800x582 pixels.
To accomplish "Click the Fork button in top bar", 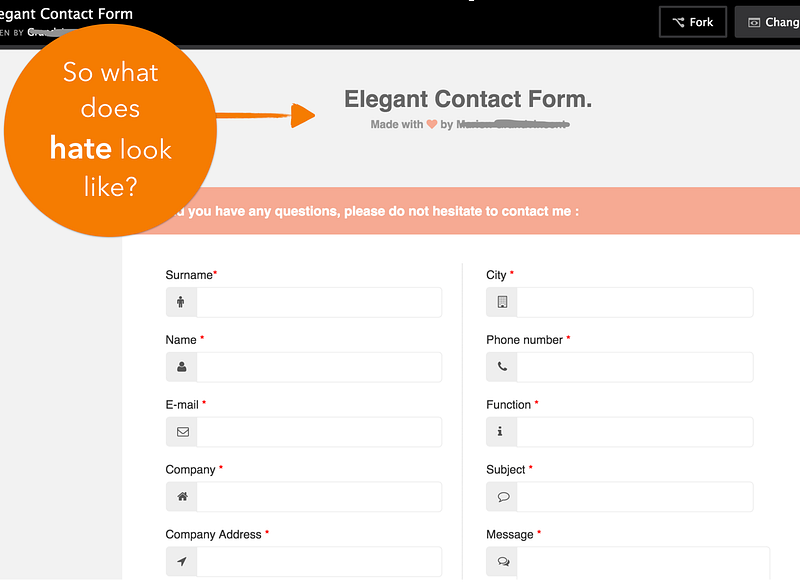I will (x=693, y=22).
